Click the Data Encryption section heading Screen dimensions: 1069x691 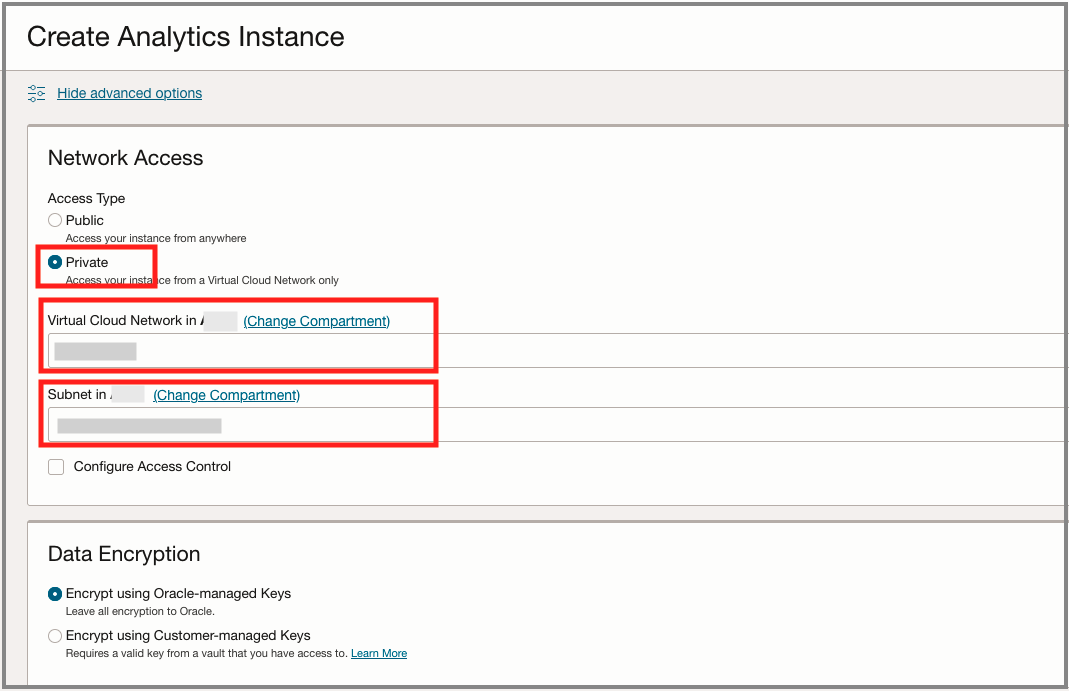[x=124, y=554]
